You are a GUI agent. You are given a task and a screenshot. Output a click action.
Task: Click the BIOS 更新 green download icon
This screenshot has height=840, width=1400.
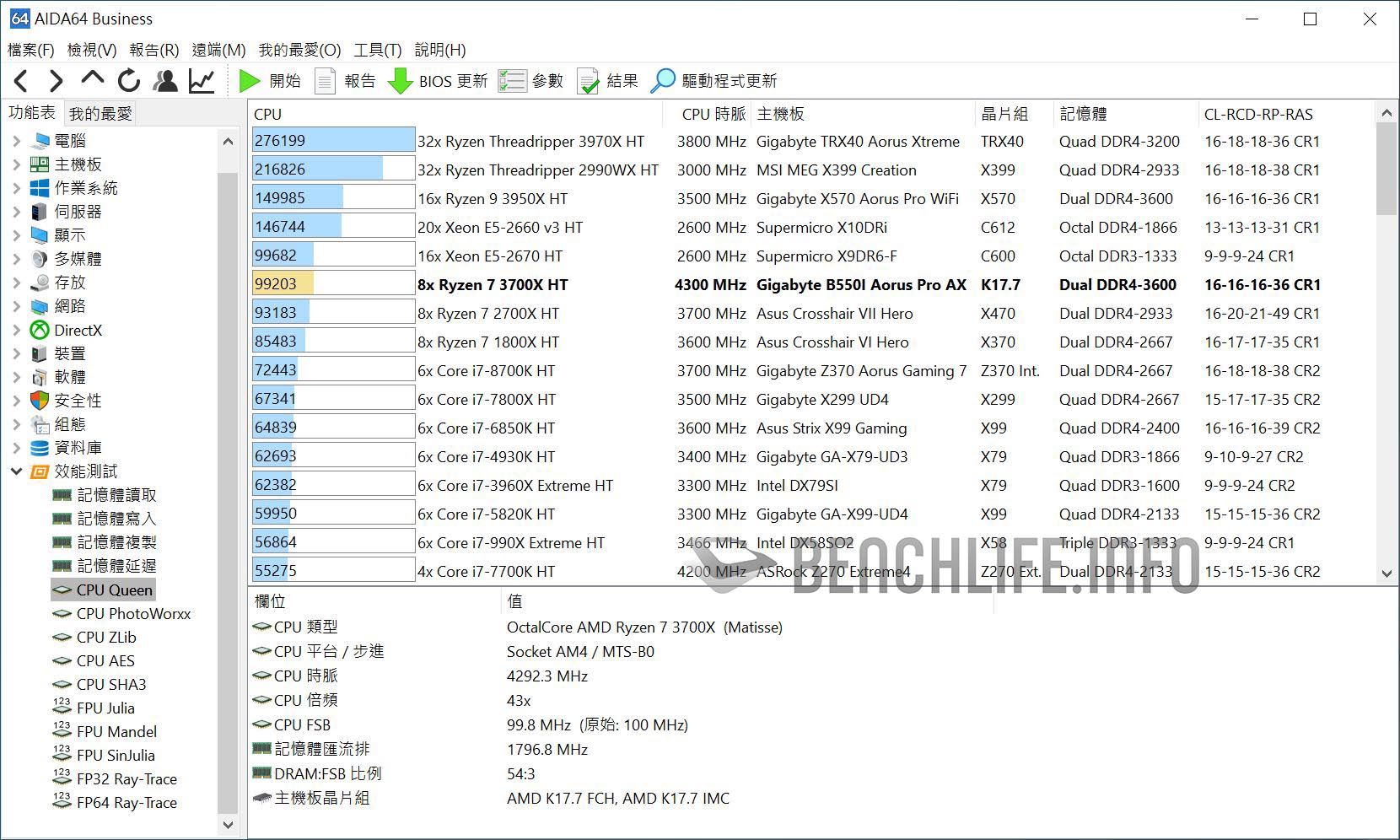pyautogui.click(x=400, y=81)
